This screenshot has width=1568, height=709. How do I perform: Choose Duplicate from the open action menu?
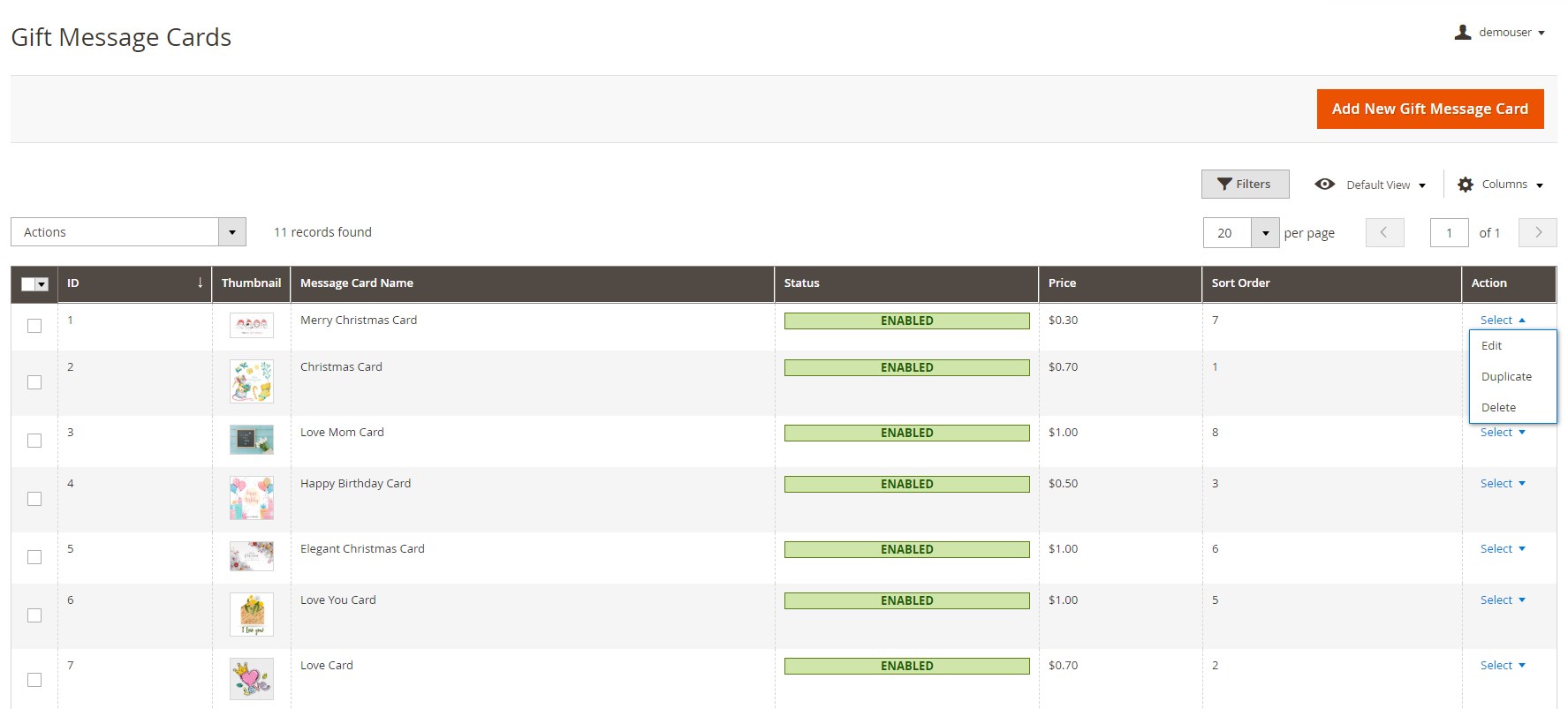click(x=1506, y=377)
